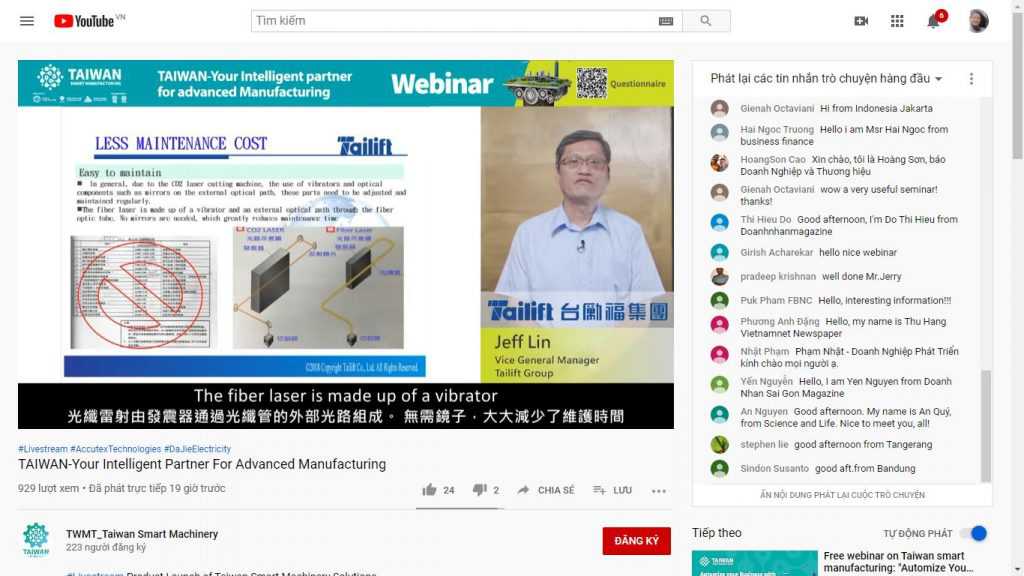Open the hamburger guide menu

pyautogui.click(x=27, y=21)
